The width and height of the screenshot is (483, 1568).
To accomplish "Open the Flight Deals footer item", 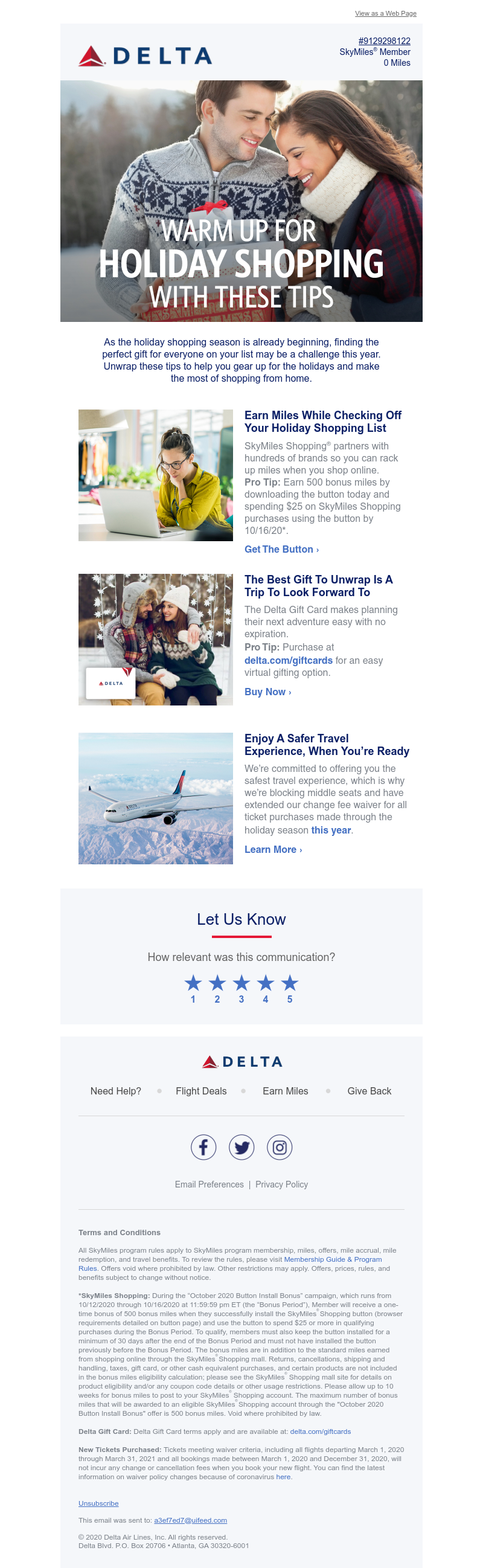I will [202, 1091].
